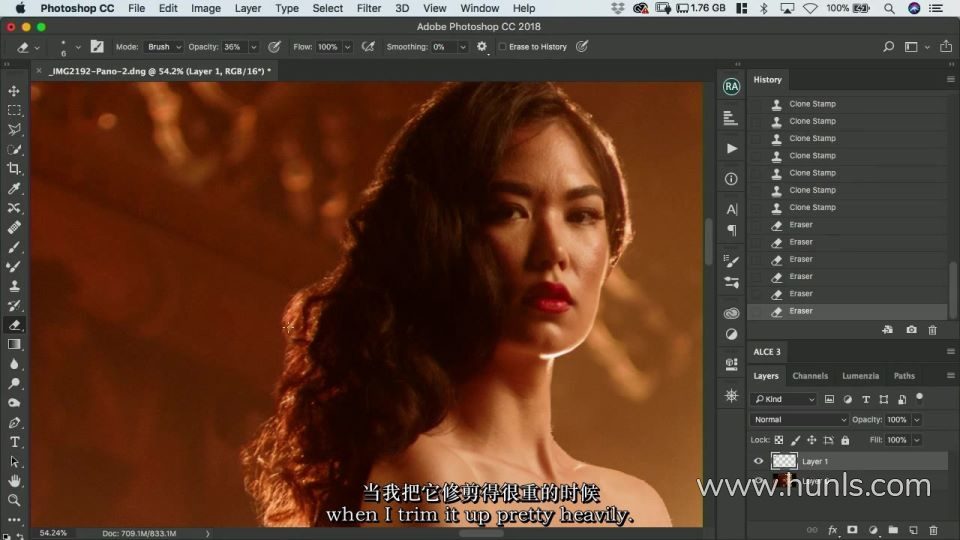Screen dimensions: 960x540
Task: Delete current history state trash icon
Action: pos(932,330)
